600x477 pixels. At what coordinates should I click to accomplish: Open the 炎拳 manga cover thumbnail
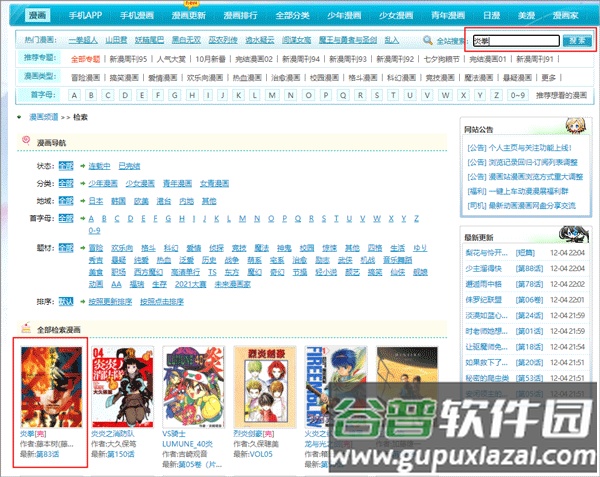point(50,387)
